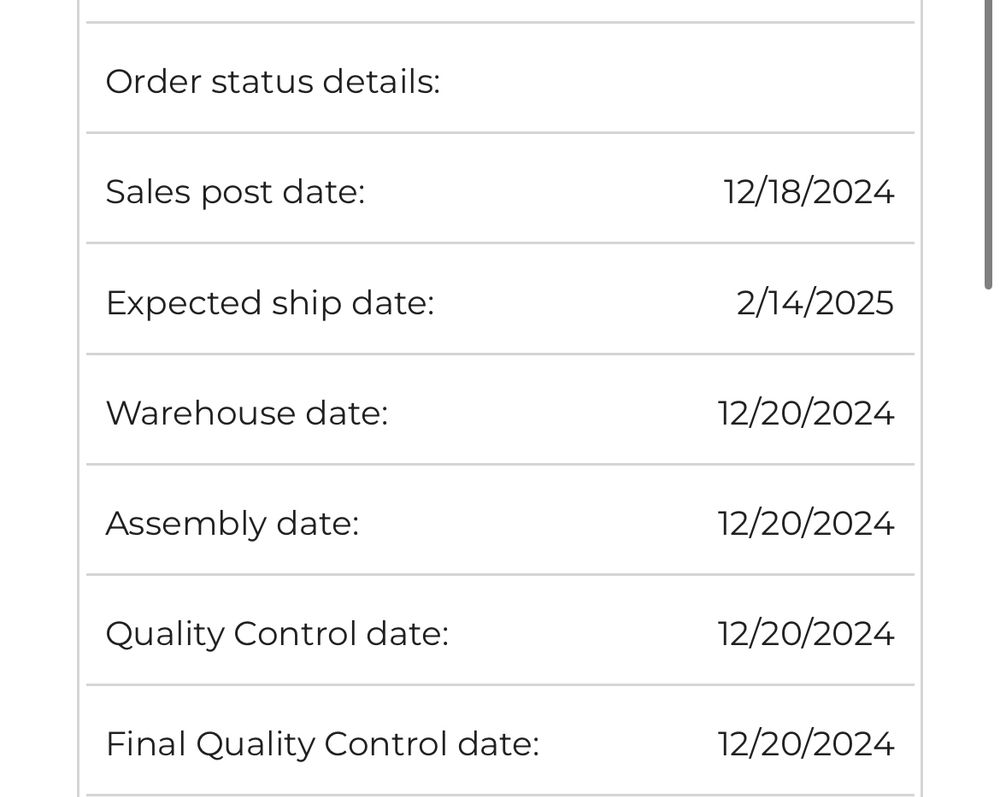Select the "Expected ship date:" label
The height and width of the screenshot is (797, 1000).
tap(270, 302)
